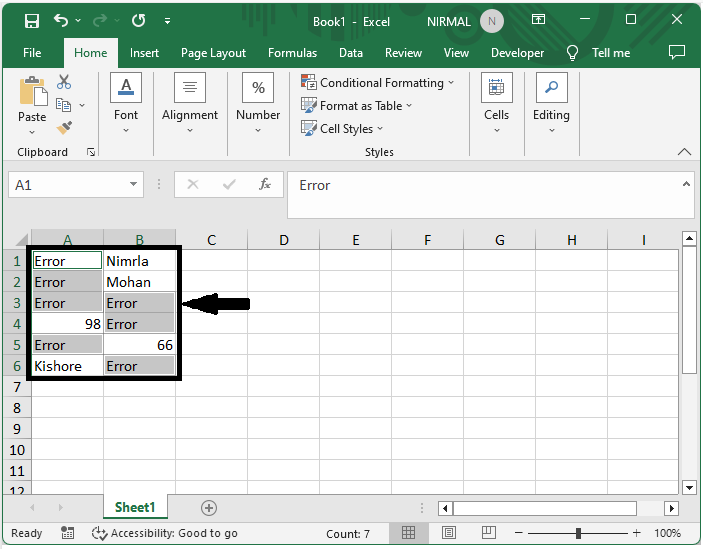This screenshot has width=703, height=549.
Task: Expand the Editing group
Action: point(551,103)
